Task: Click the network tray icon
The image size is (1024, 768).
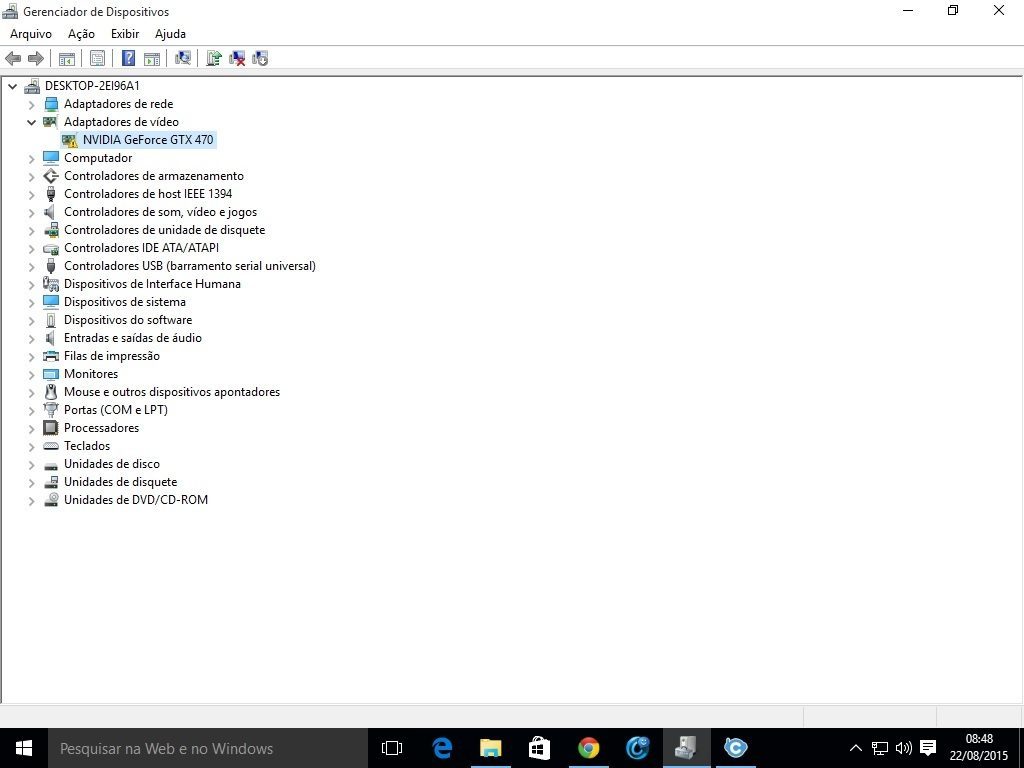Action: click(880, 748)
